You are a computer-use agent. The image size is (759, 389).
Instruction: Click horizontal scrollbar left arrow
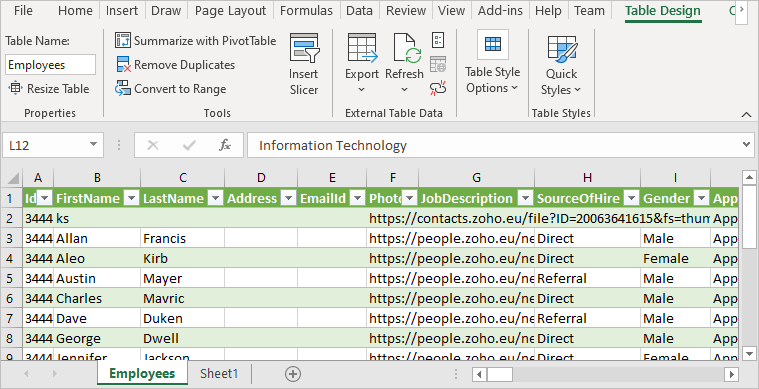click(479, 374)
